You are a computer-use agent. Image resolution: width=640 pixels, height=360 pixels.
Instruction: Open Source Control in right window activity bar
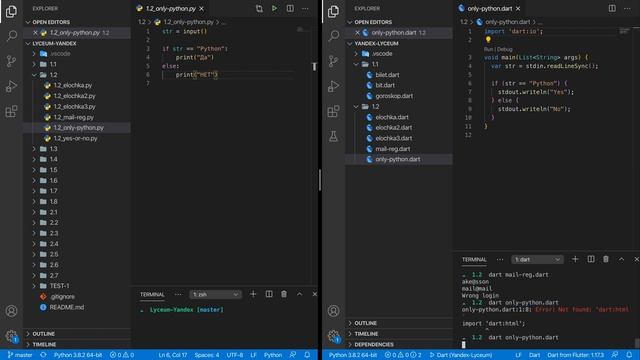[x=333, y=61]
